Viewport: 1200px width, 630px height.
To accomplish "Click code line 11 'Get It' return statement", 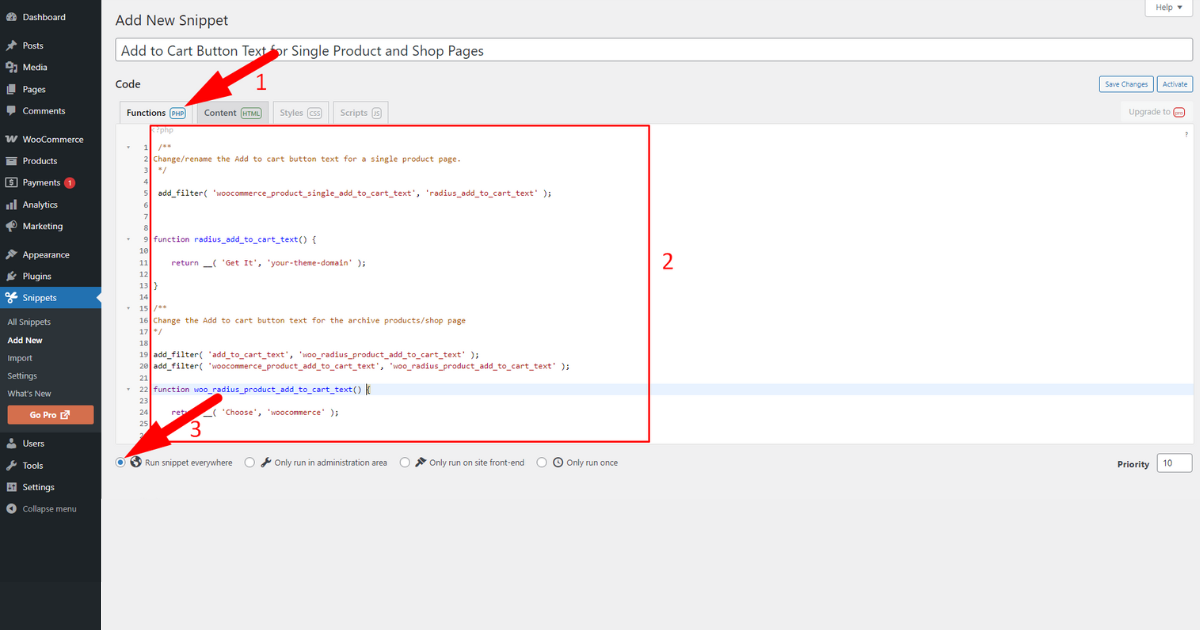I will 268,263.
